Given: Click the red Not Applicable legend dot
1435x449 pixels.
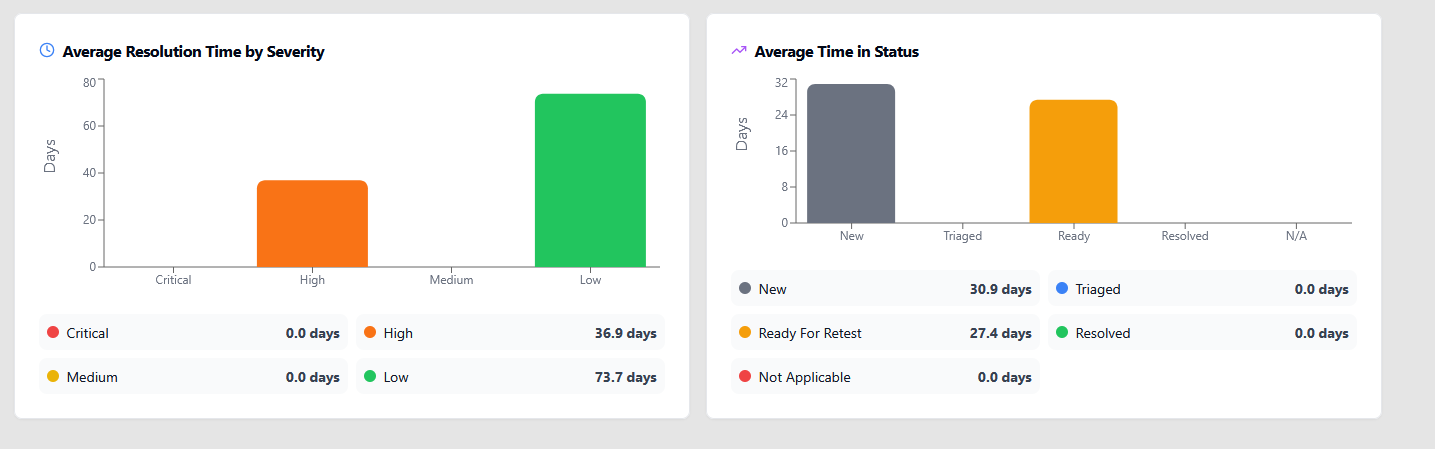Looking at the screenshot, I should [745, 376].
